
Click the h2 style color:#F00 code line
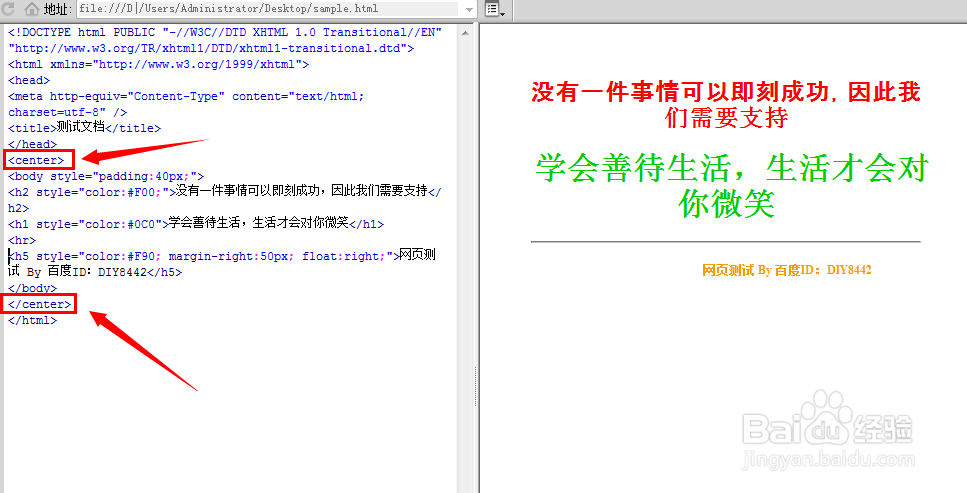224,191
